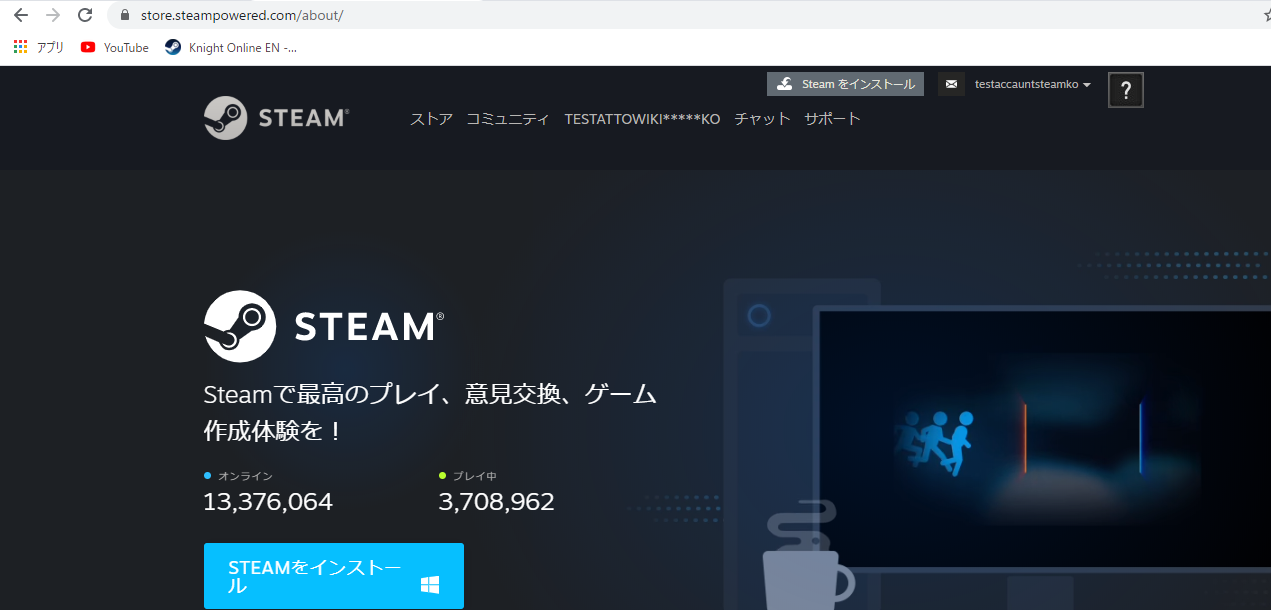Click the large Steam logo in the hero section
Viewport: 1271px width, 610px height.
pyautogui.click(x=324, y=326)
